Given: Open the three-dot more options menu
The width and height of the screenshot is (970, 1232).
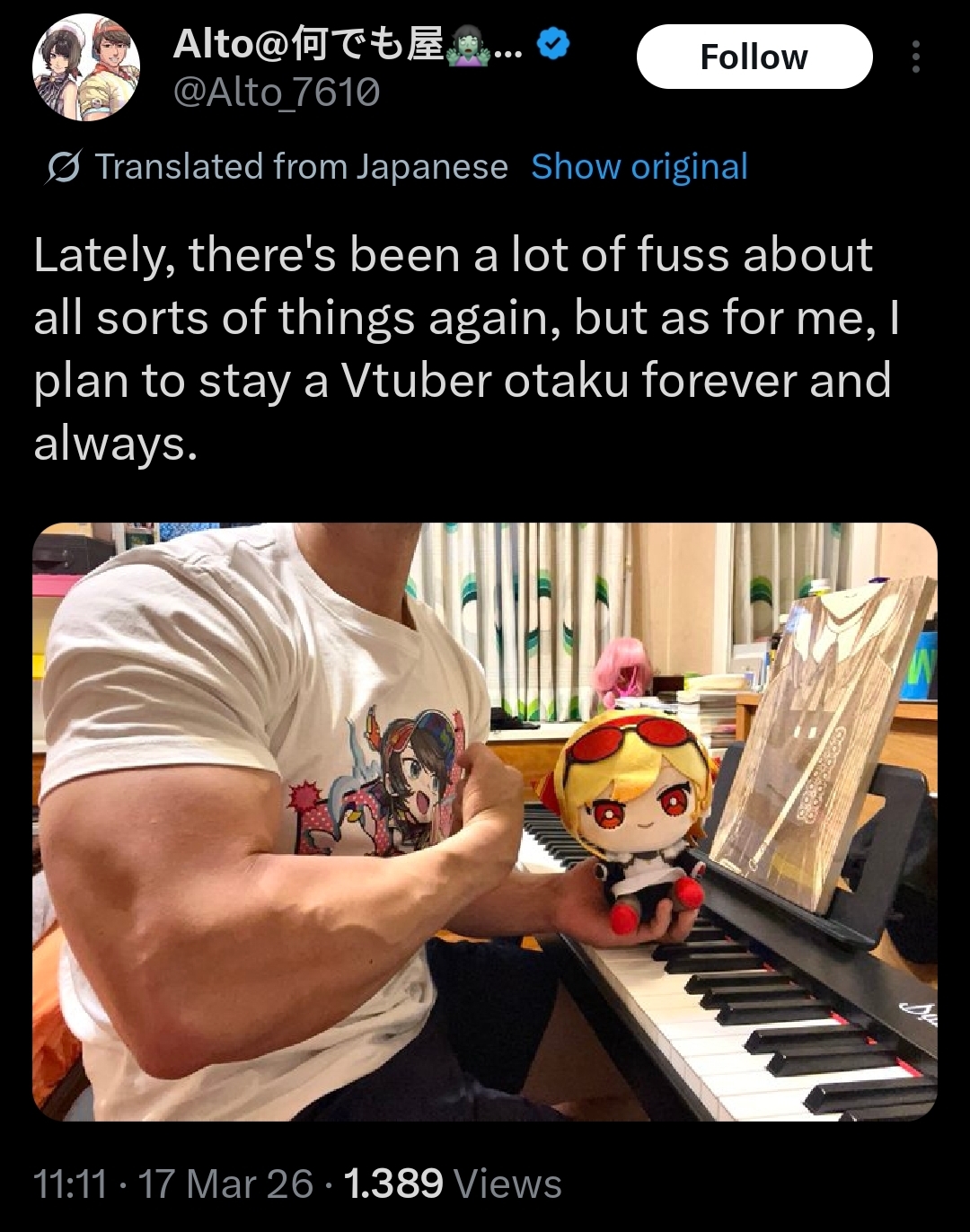Looking at the screenshot, I should 915,57.
